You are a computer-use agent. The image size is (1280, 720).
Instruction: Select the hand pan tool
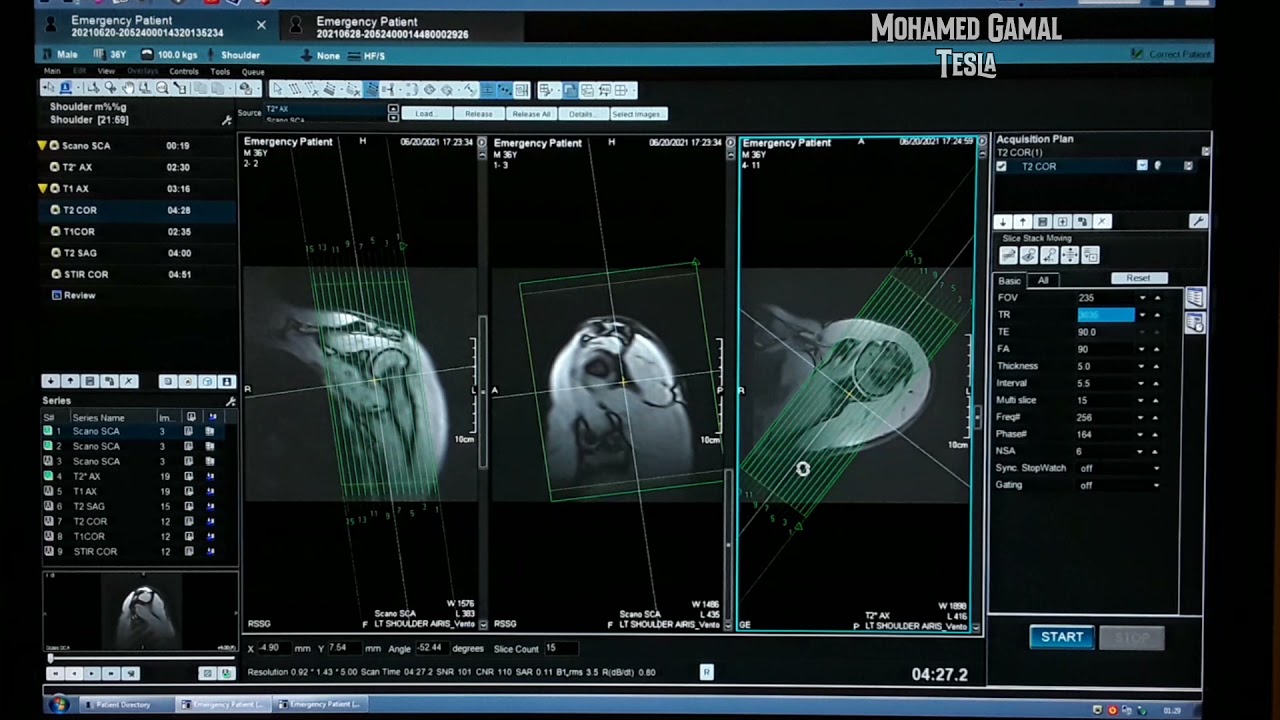point(129,88)
